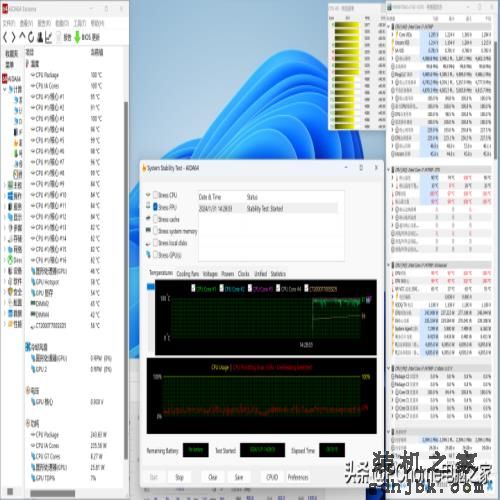Go back with AIDA64 toolbar back arrow
The width and height of the screenshot is (500, 500).
pyautogui.click(x=6, y=37)
